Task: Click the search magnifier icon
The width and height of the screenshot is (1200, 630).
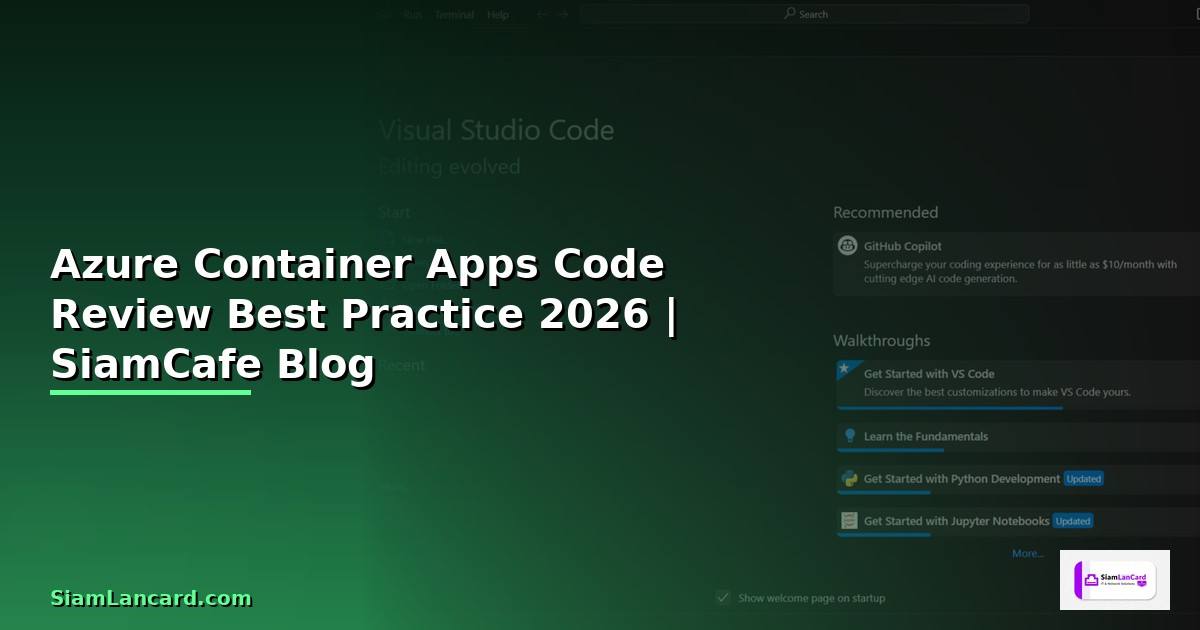Action: pyautogui.click(x=790, y=14)
